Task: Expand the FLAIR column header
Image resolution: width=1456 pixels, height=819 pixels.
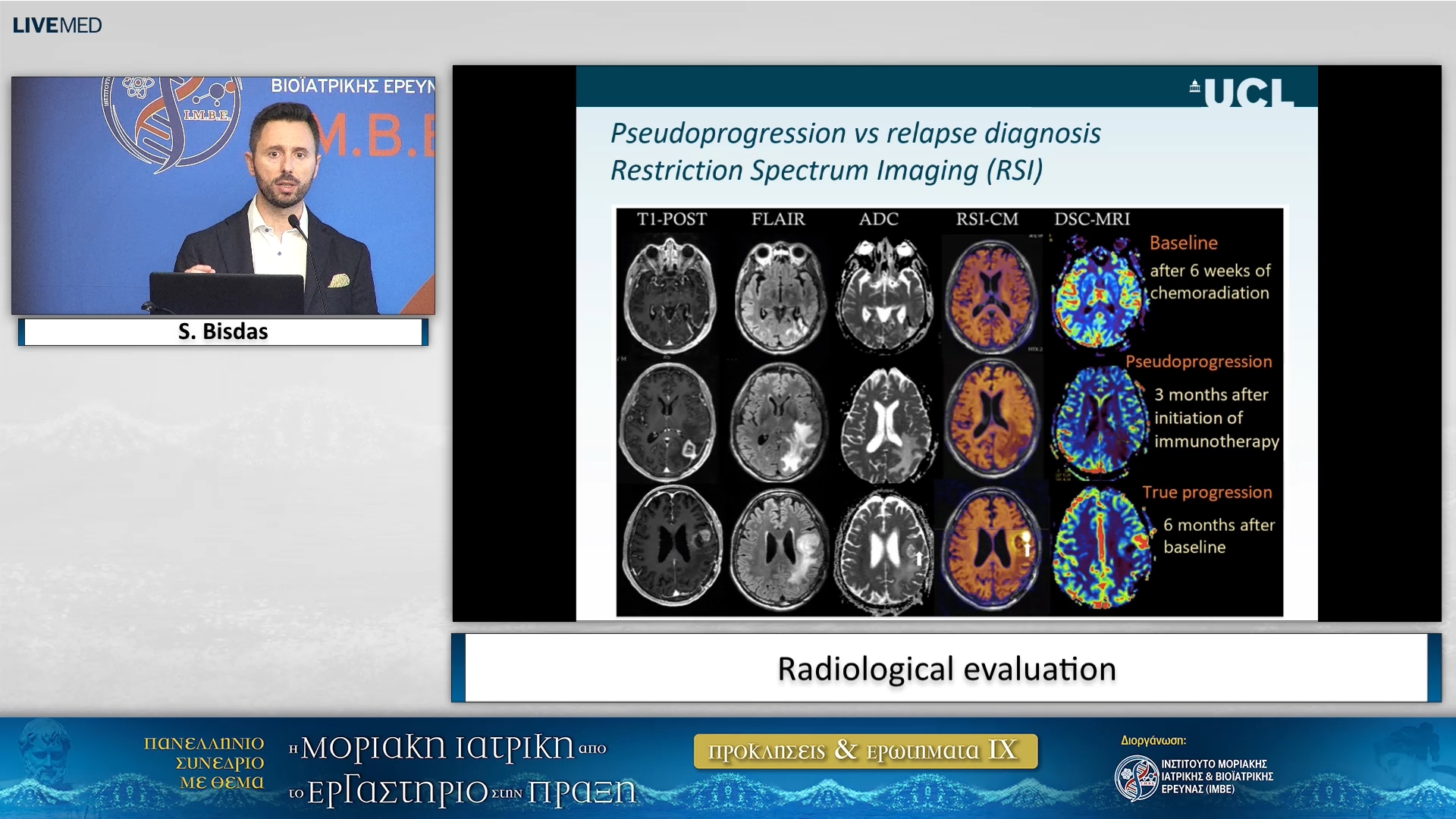Action: click(777, 220)
